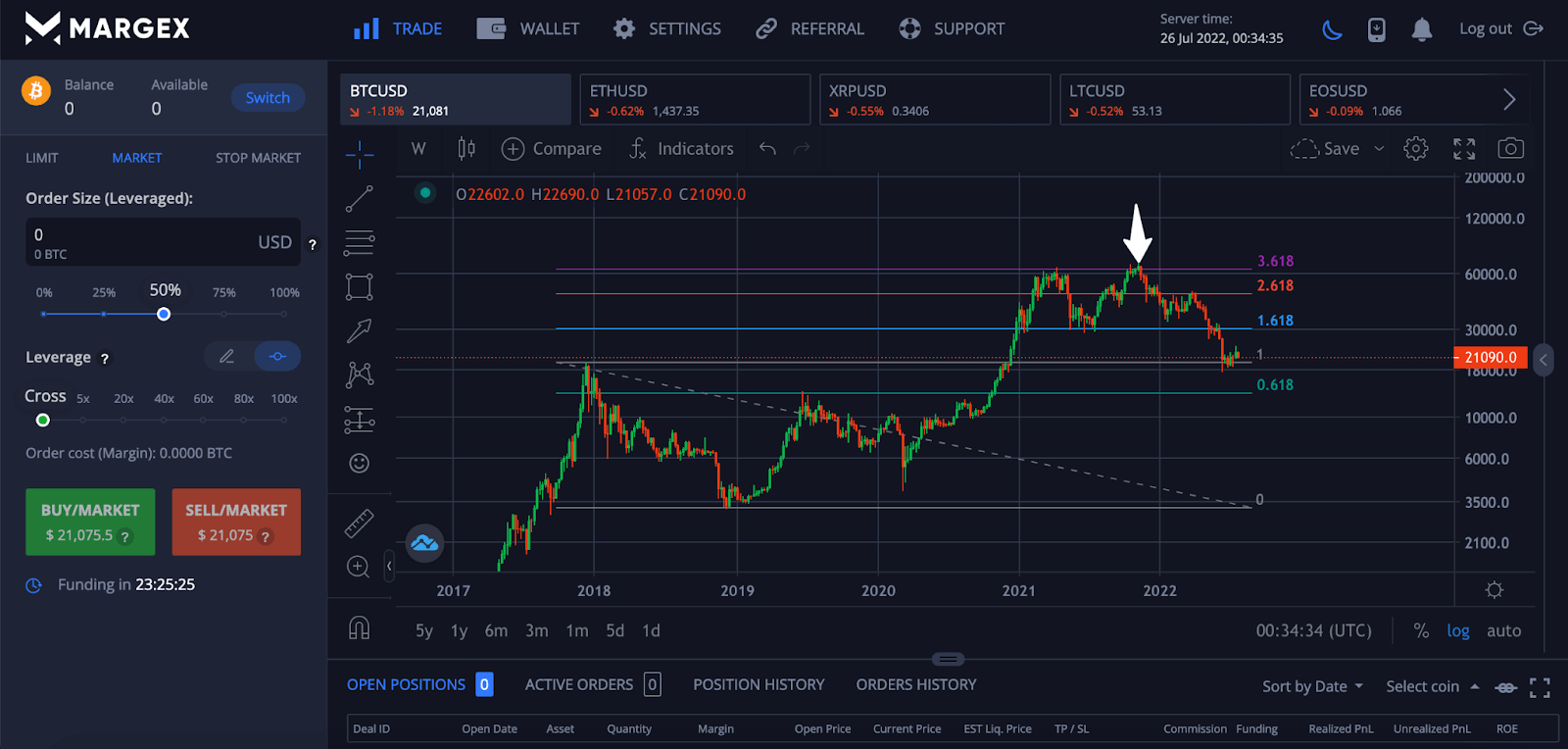Click the BUY/MARKET button

pyautogui.click(x=90, y=522)
